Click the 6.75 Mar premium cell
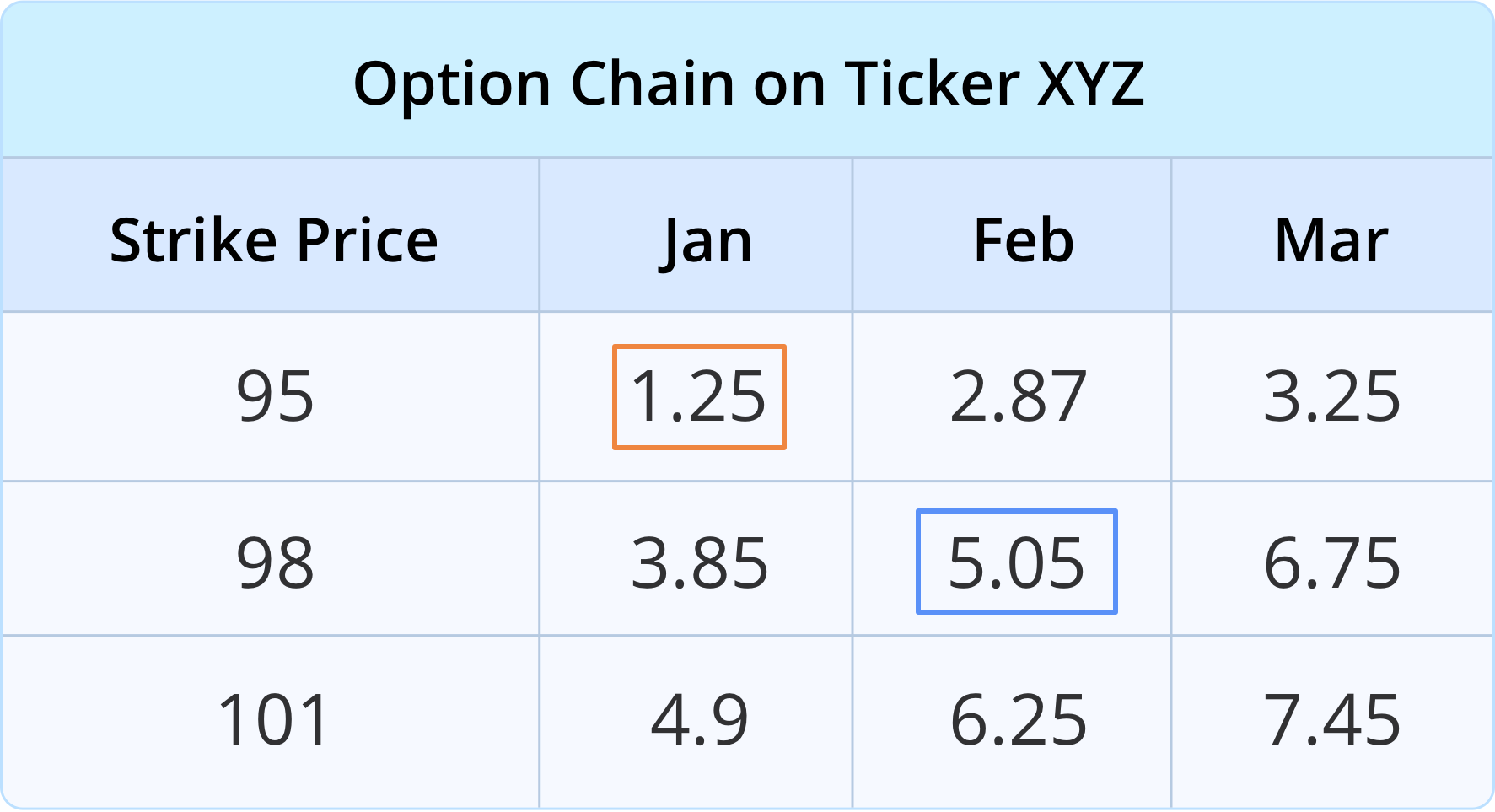 1331,562
